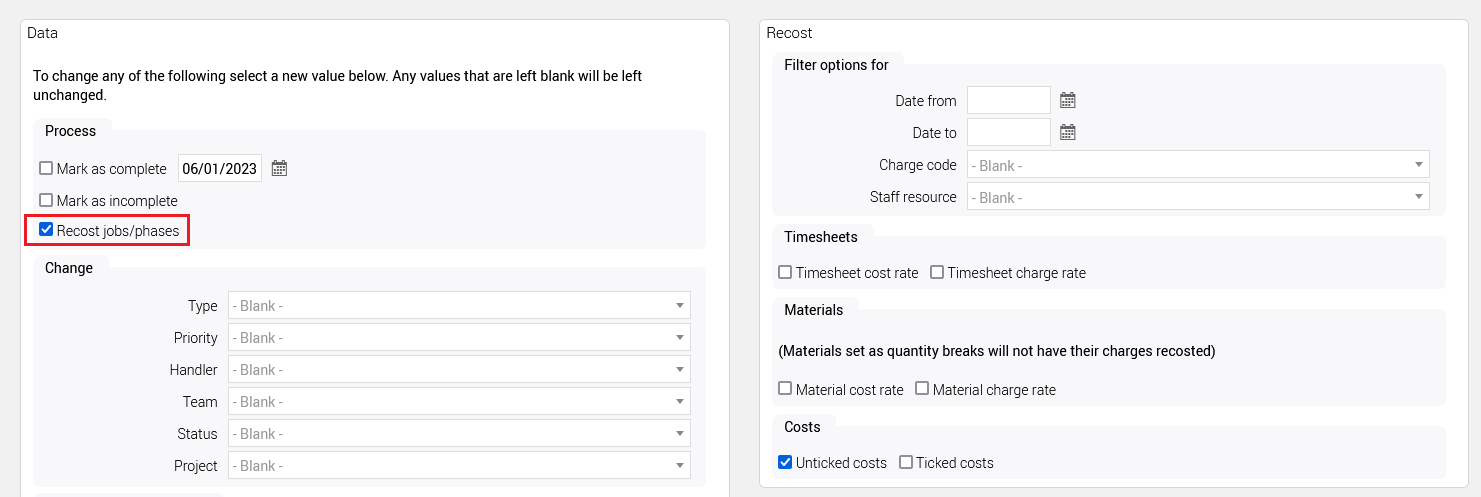This screenshot has width=1481, height=497.
Task: Open the Date from calendar picker
Action: [1067, 100]
